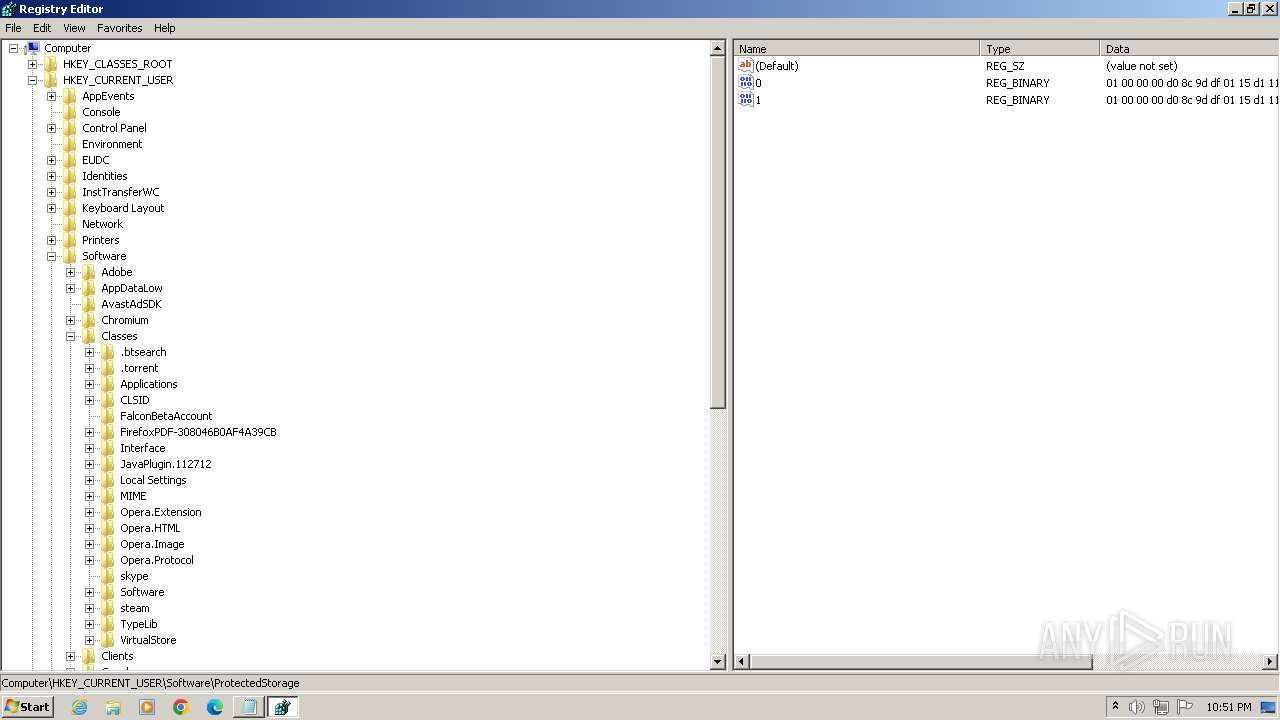Image resolution: width=1280 pixels, height=720 pixels.
Task: Select the JavaPlugin.112712 key
Action: coord(166,464)
